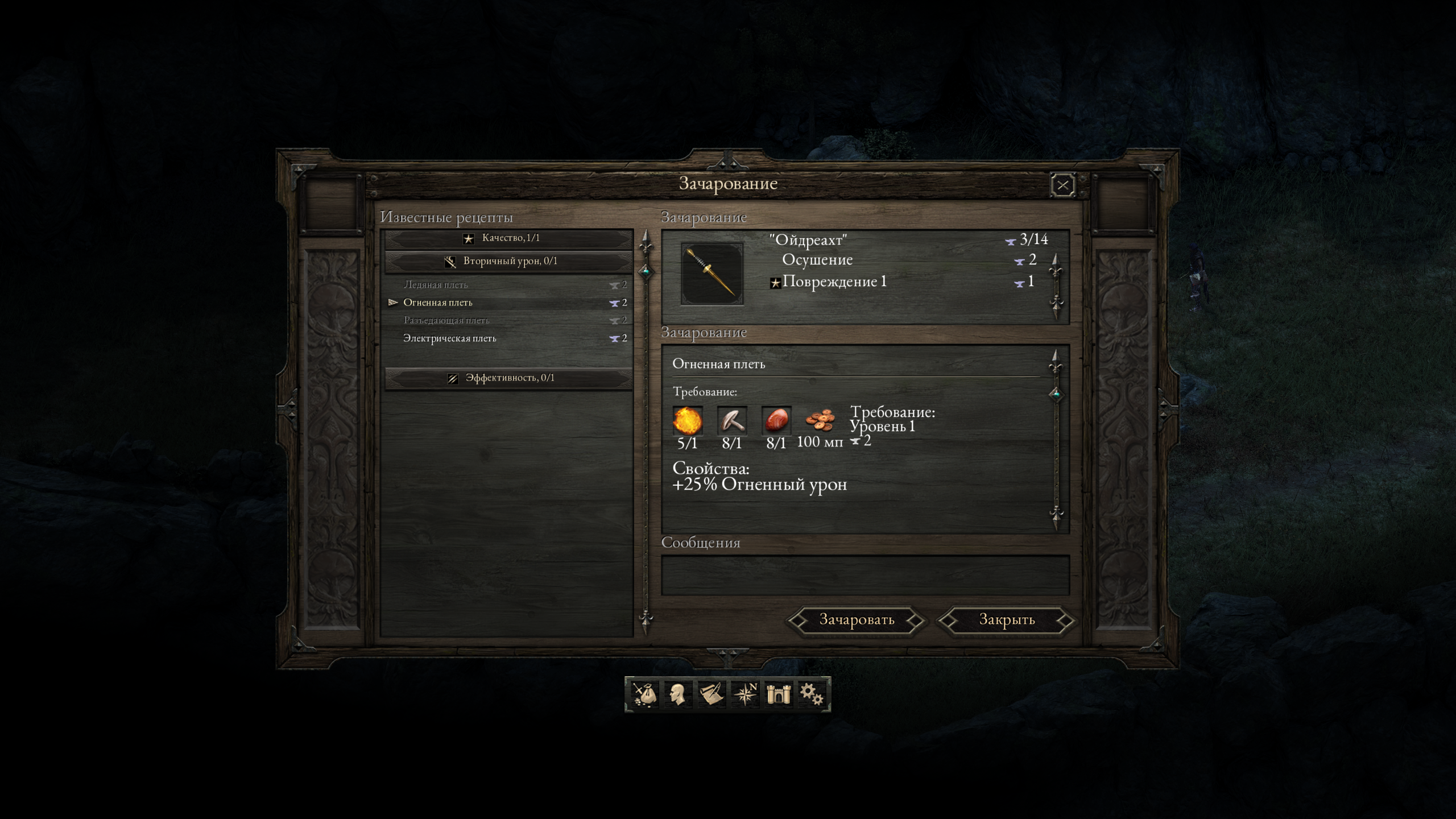Open the character sheet head icon
The width and height of the screenshot is (1456, 819).
coord(677,694)
